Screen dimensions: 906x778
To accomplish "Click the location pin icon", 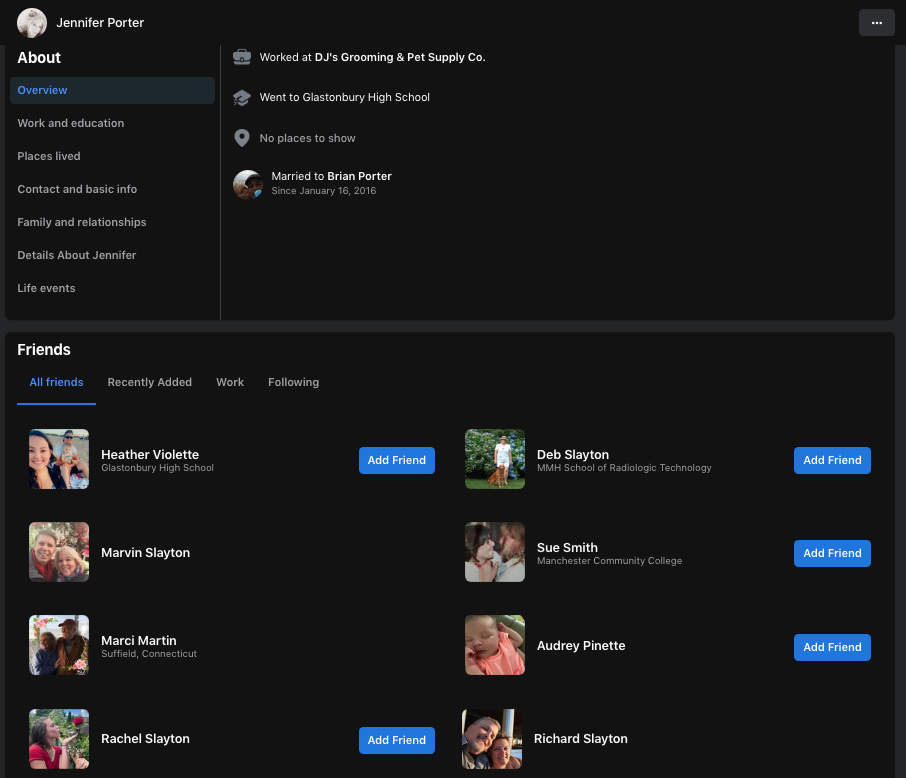I will 242,138.
